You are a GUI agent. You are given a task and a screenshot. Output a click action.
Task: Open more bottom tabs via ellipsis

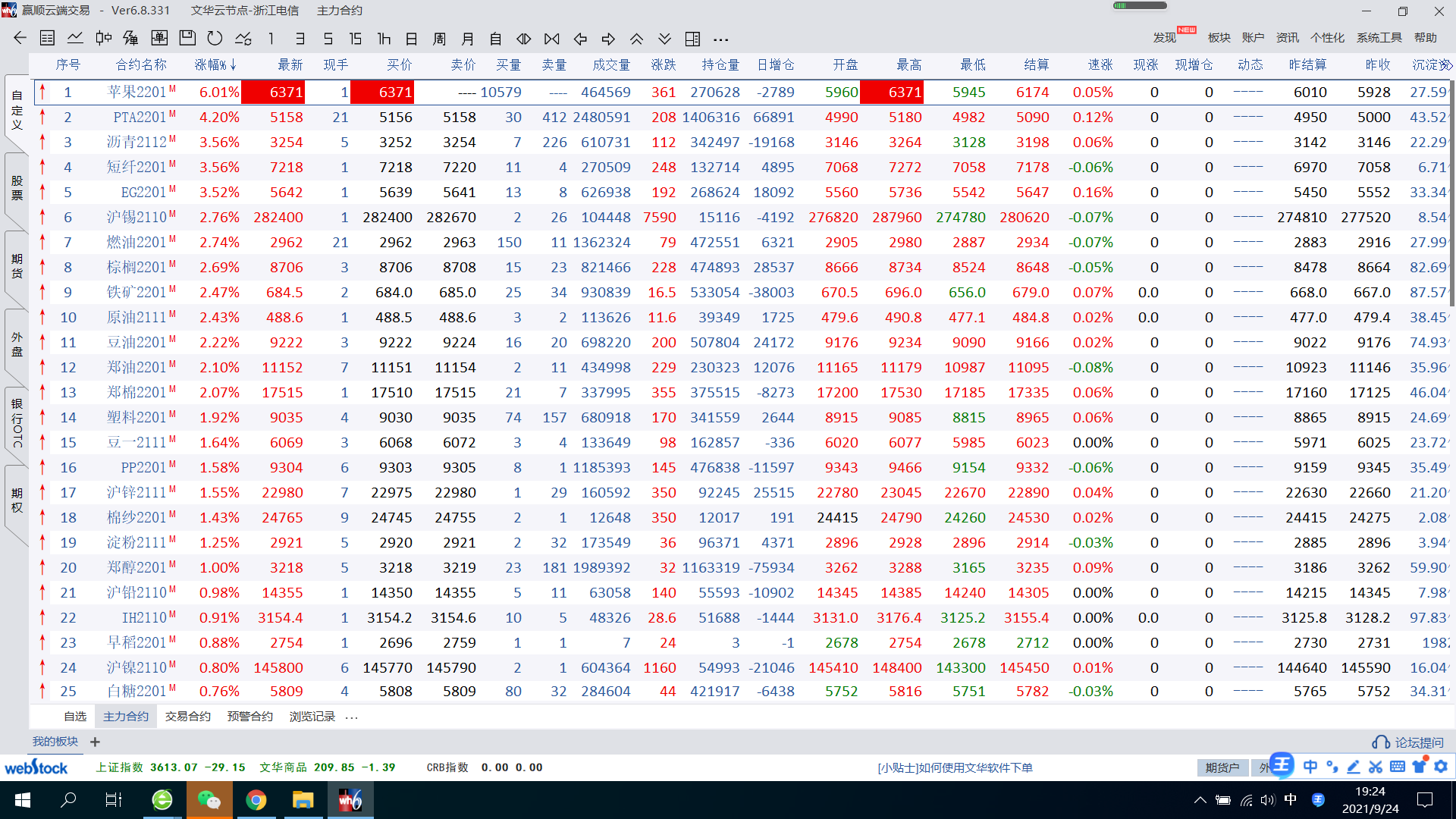tap(351, 717)
